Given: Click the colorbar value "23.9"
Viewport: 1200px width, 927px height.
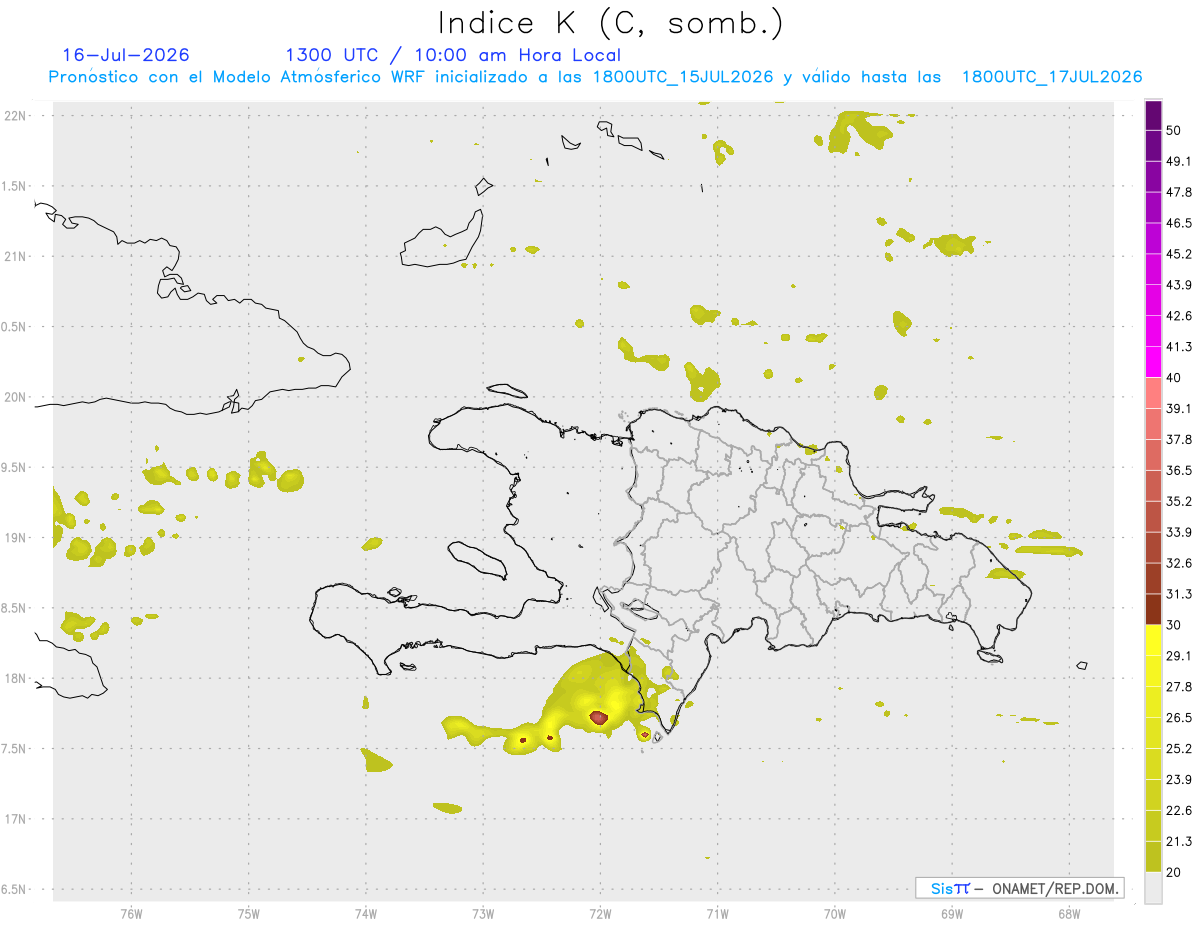Looking at the screenshot, I should pos(1179,779).
